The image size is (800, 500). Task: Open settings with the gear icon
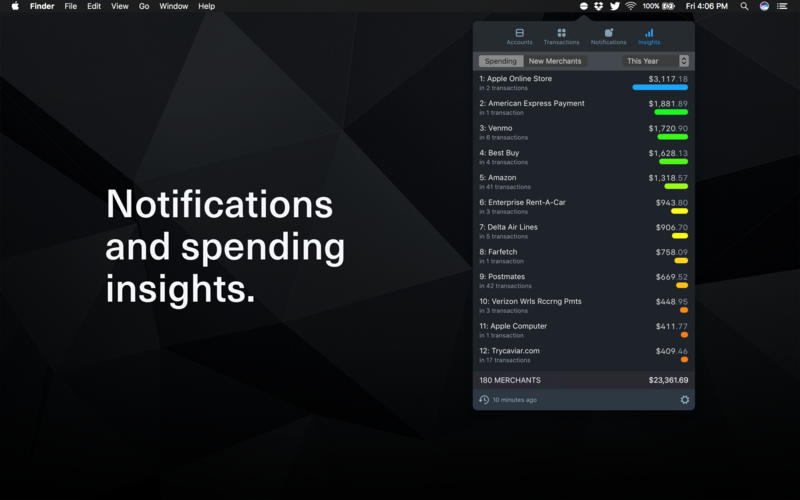point(685,400)
